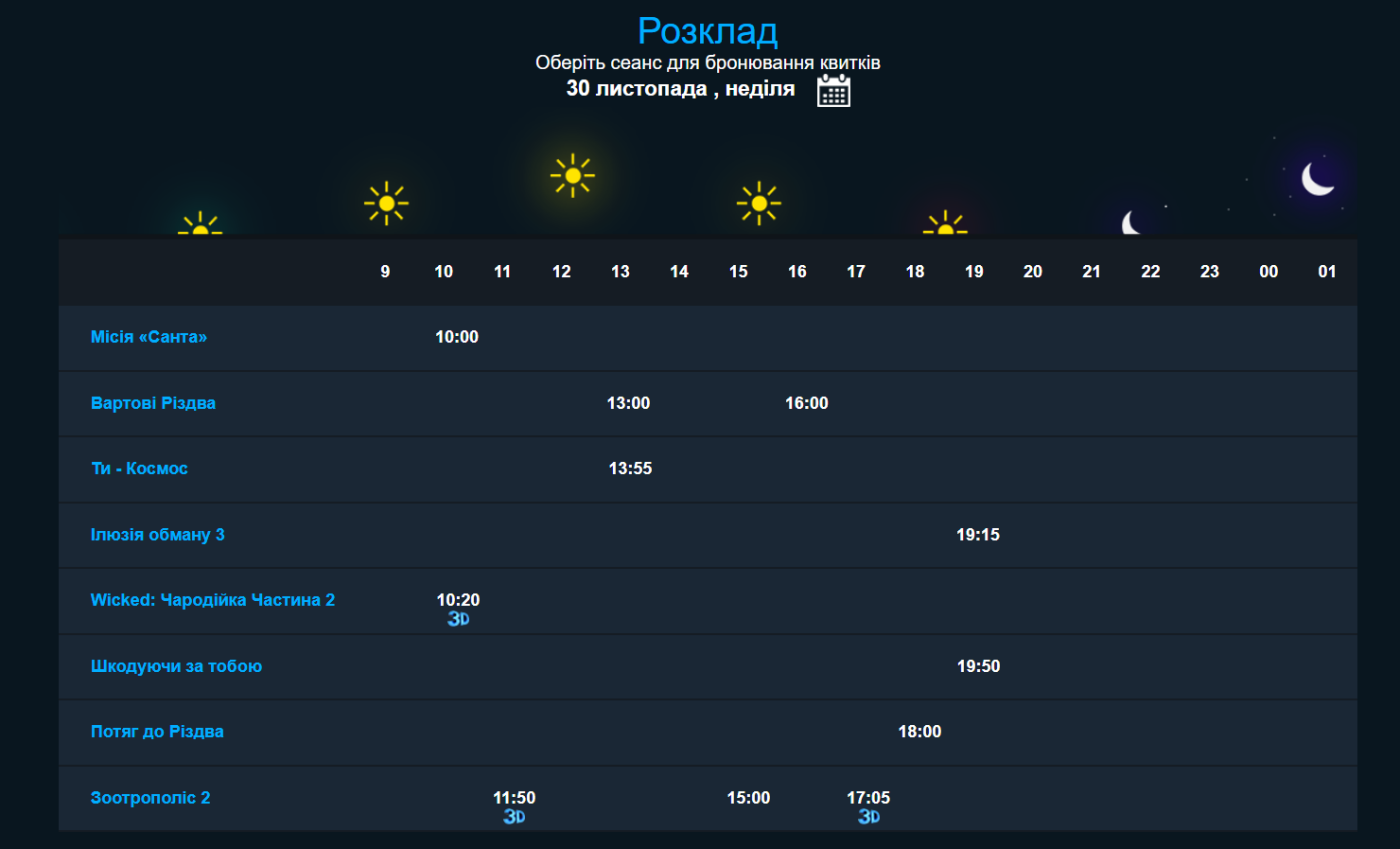Select 15:00 showtime for Зоотрополіс 2
1400x849 pixels.
748,798
